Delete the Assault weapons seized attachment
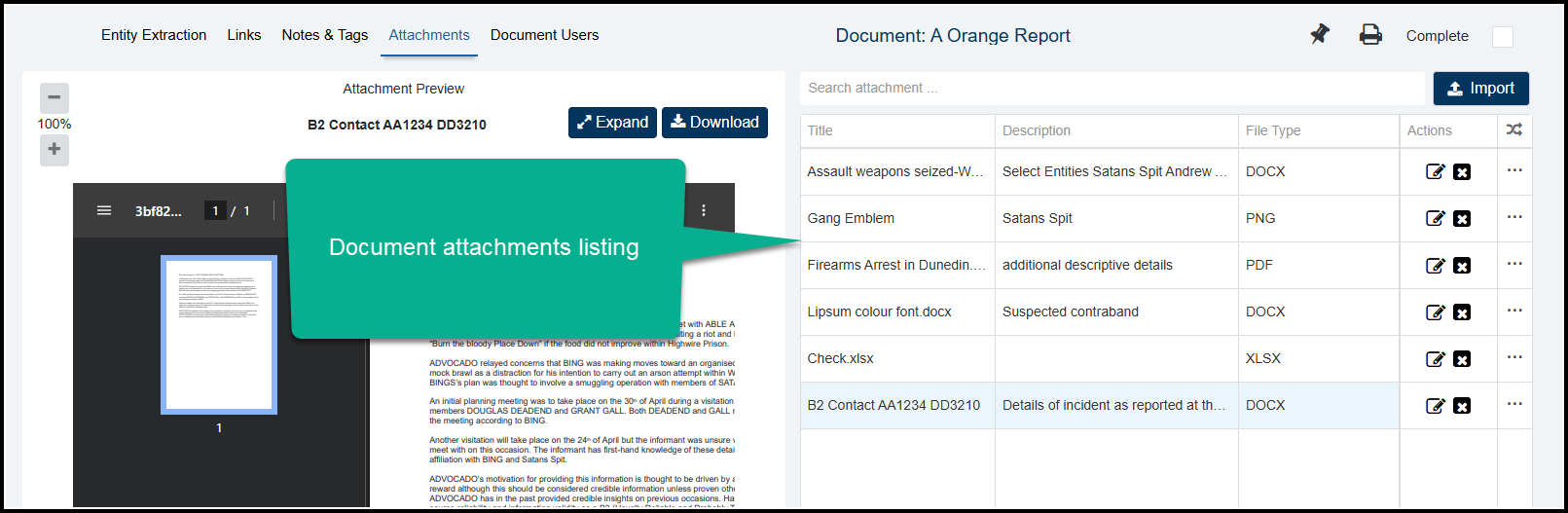1568x513 pixels. coord(1461,172)
